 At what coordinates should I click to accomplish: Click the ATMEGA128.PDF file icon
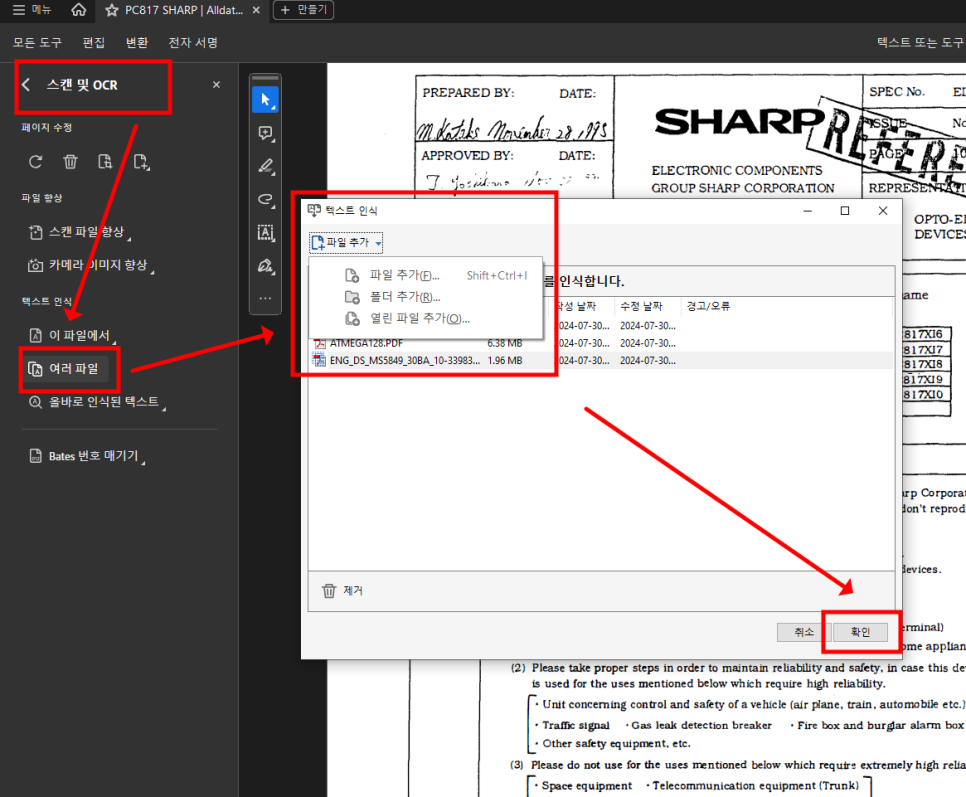tap(319, 343)
